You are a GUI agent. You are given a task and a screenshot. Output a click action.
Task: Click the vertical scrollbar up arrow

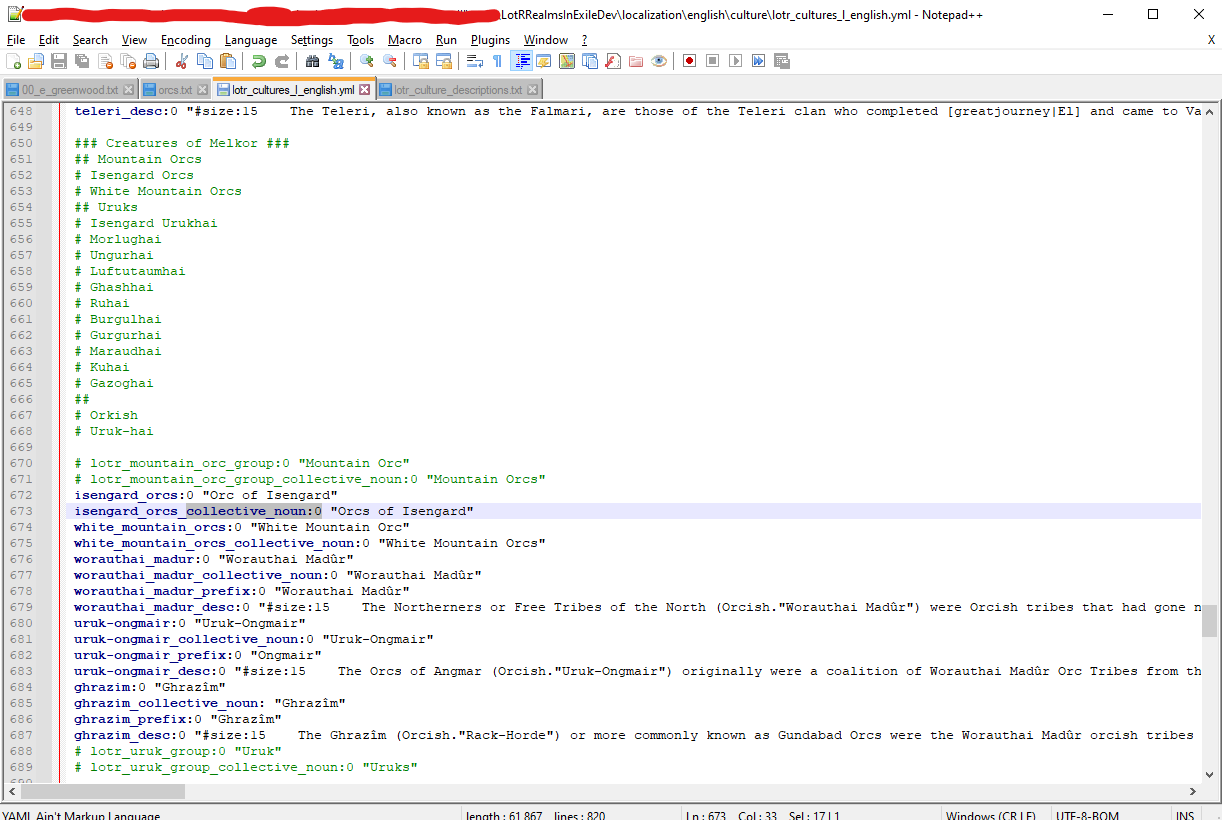click(x=1209, y=110)
